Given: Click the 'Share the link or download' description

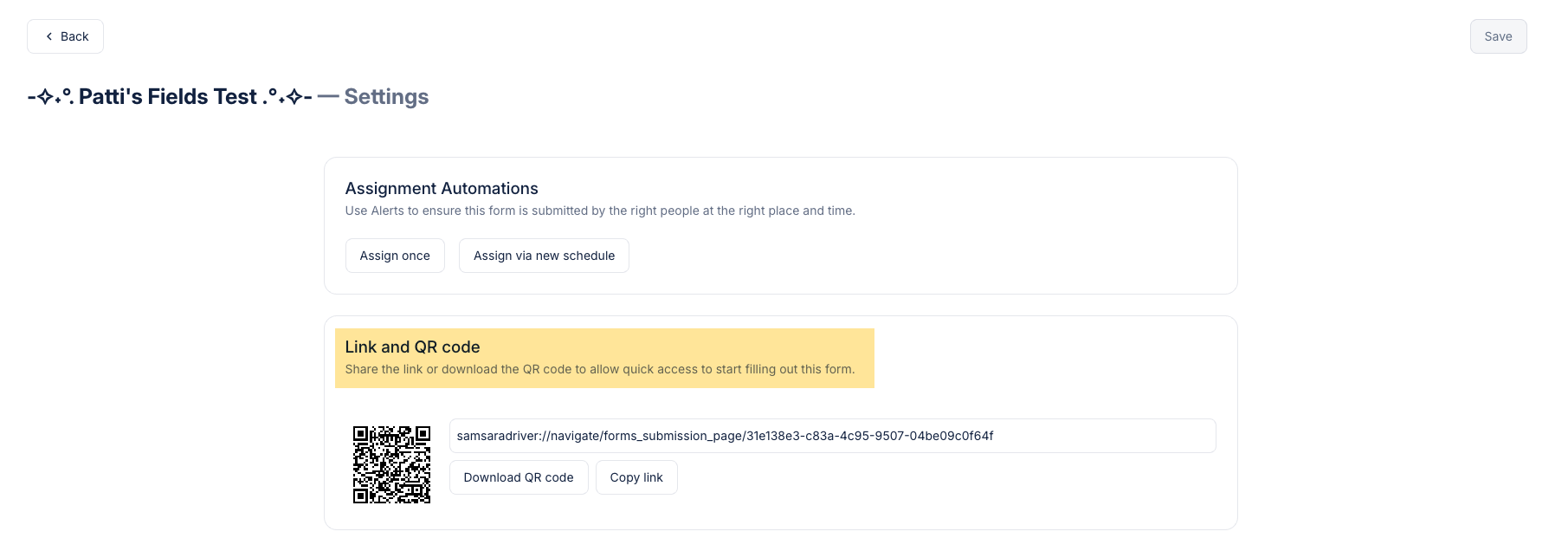Looking at the screenshot, I should pyautogui.click(x=599, y=369).
